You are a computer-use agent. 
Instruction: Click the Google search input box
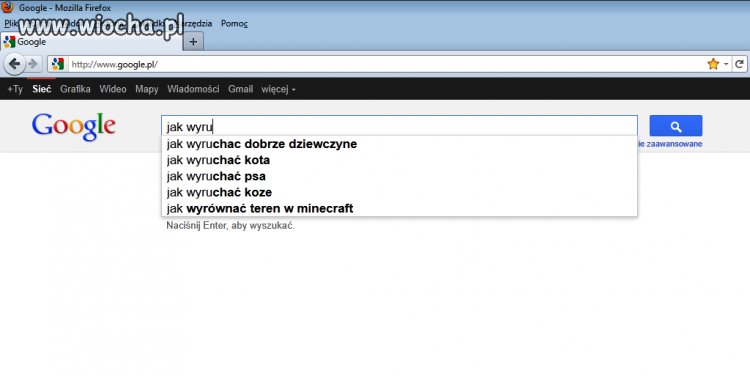[x=399, y=126]
